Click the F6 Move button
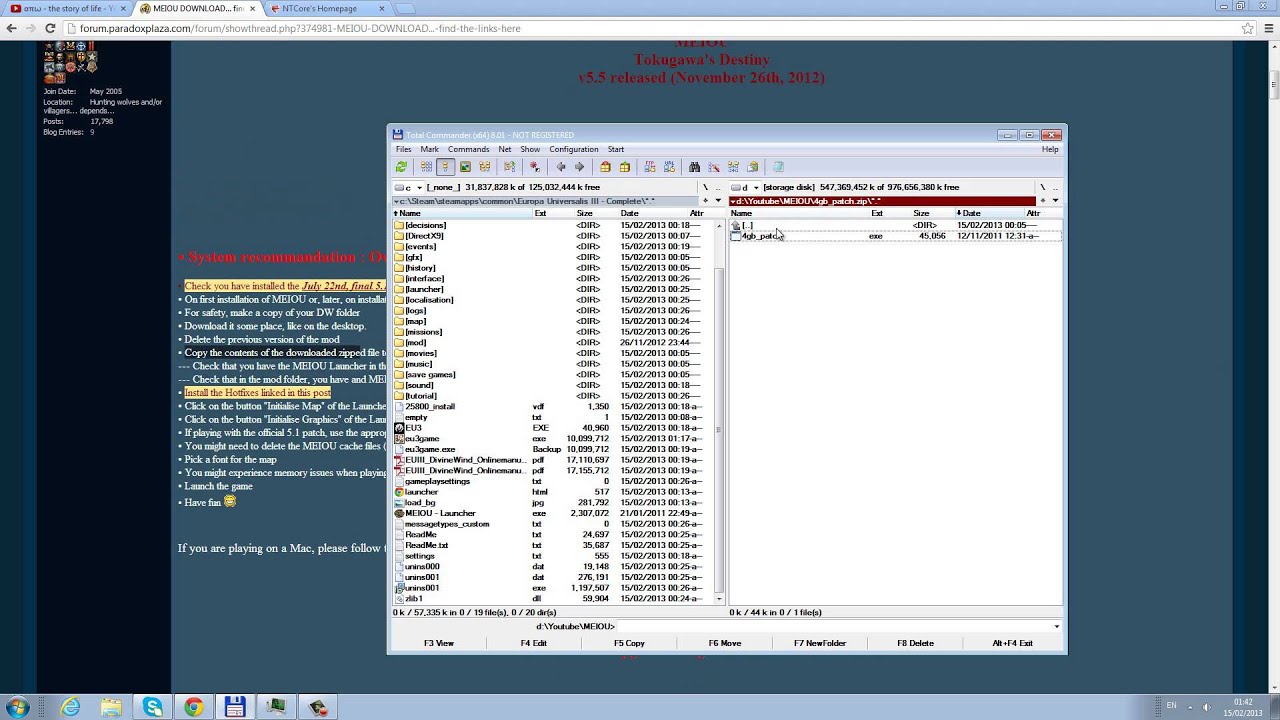The height and width of the screenshot is (720, 1280). click(x=725, y=643)
